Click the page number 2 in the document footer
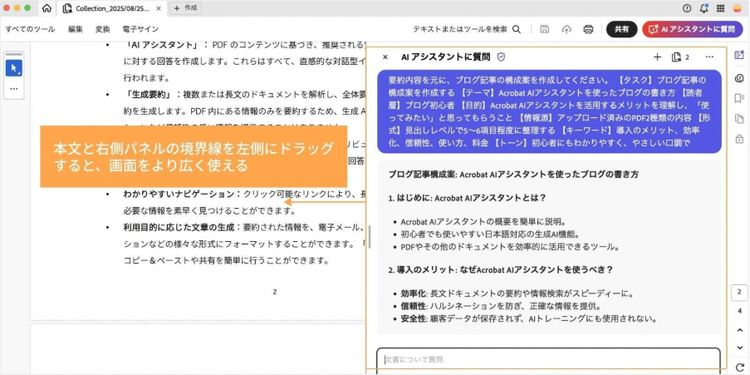 pos(275,292)
